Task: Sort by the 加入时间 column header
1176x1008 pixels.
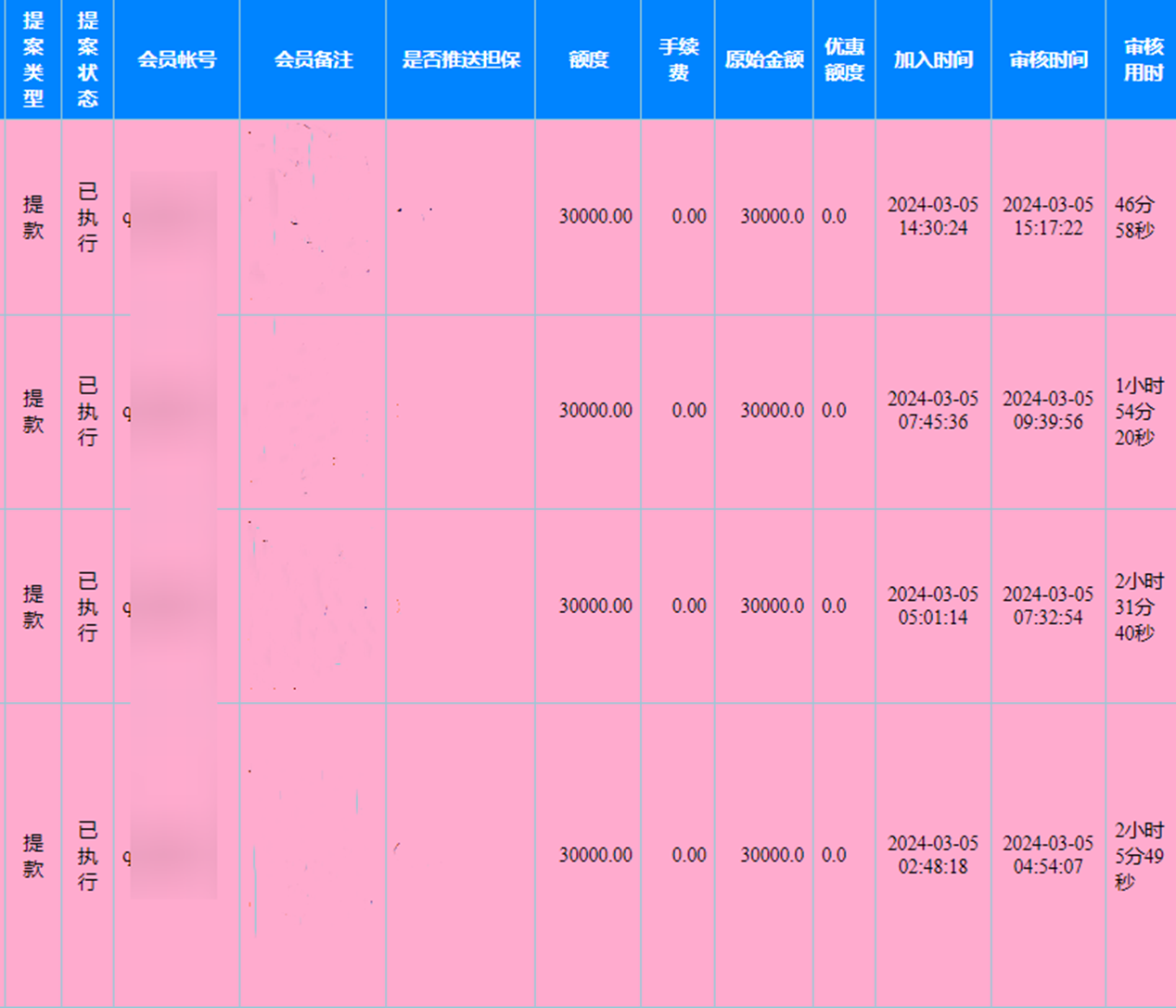Action: coord(933,59)
